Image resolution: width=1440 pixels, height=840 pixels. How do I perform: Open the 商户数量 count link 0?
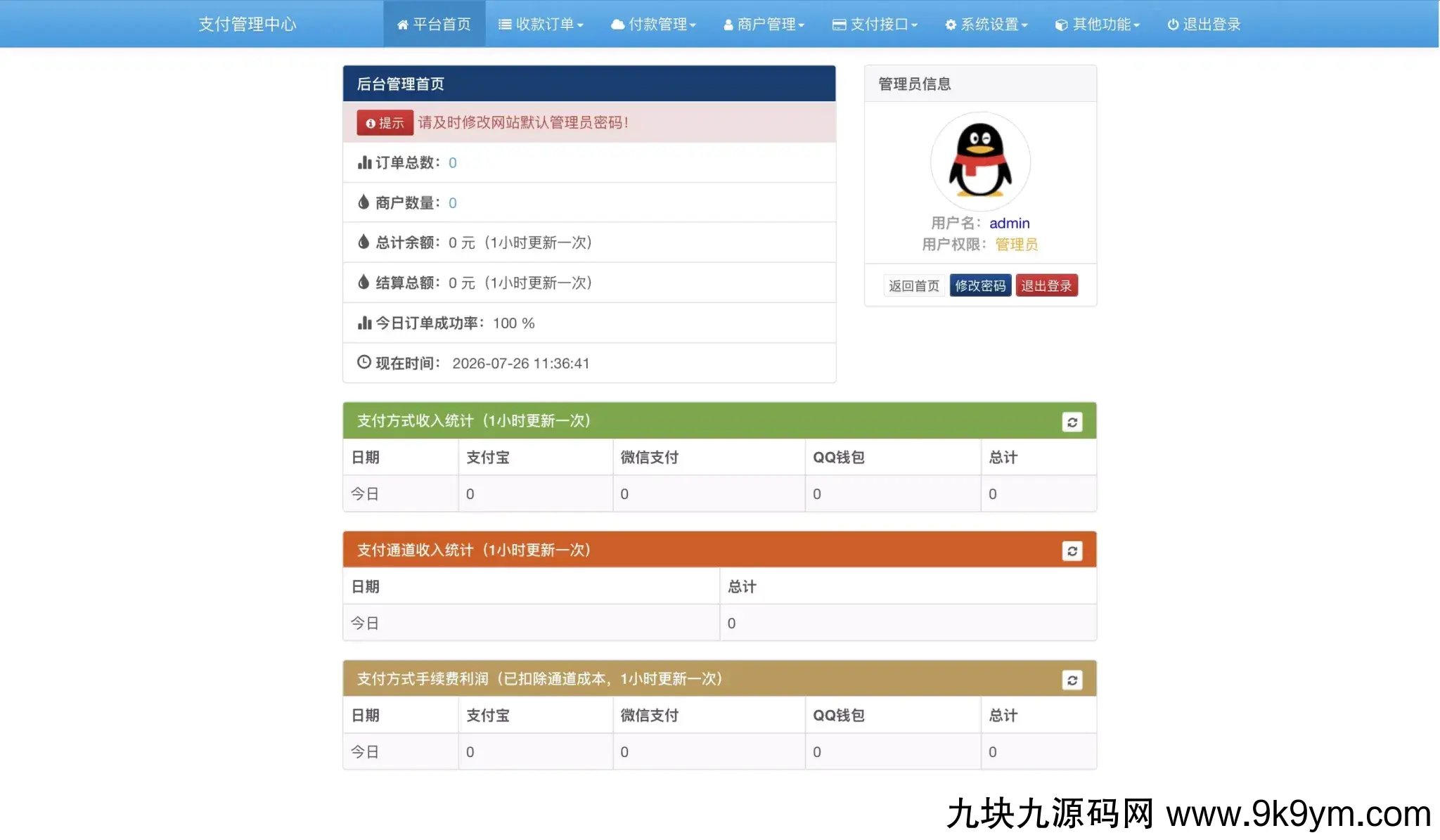(452, 202)
